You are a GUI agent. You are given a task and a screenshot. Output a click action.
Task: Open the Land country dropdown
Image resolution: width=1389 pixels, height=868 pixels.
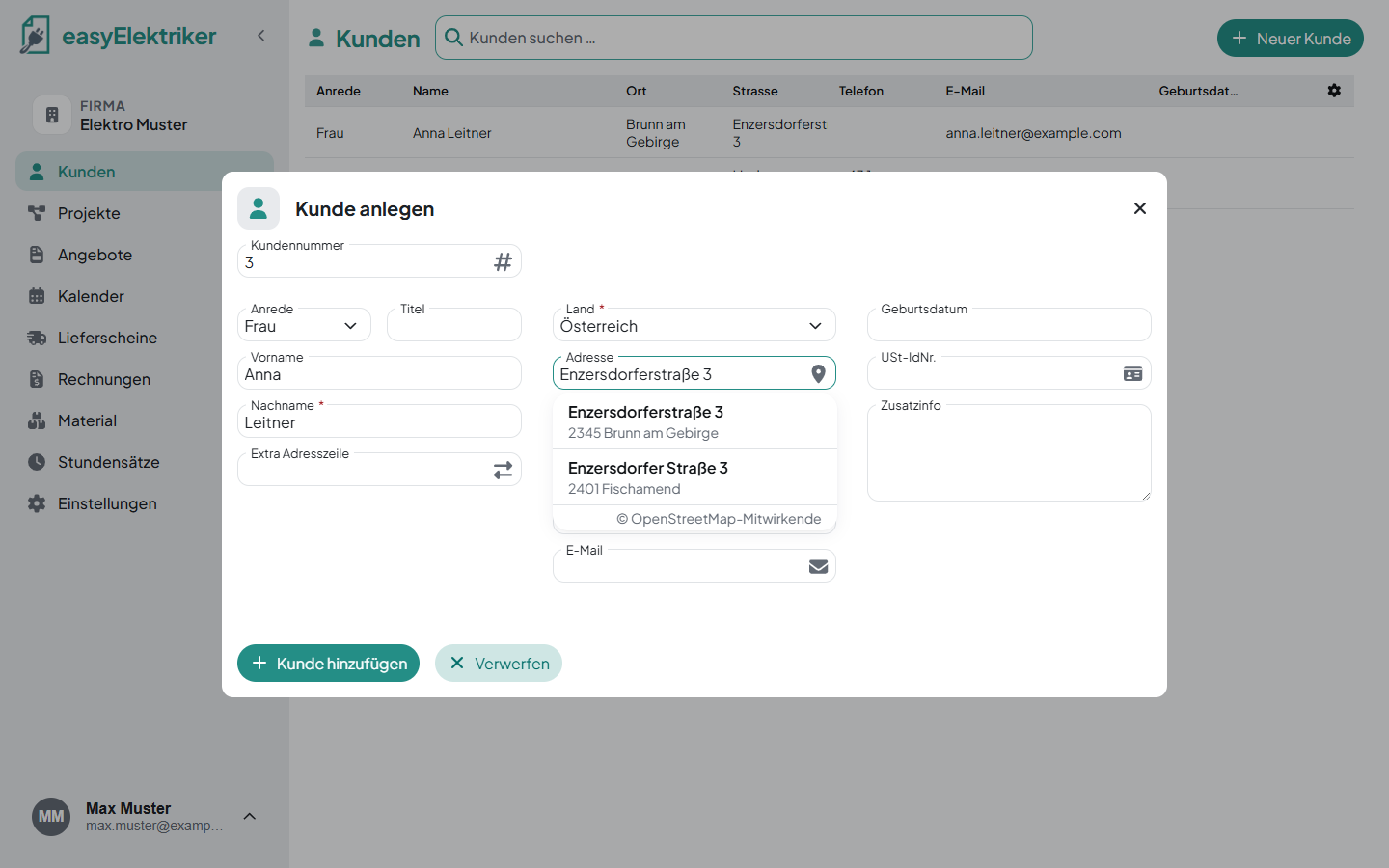tap(694, 325)
